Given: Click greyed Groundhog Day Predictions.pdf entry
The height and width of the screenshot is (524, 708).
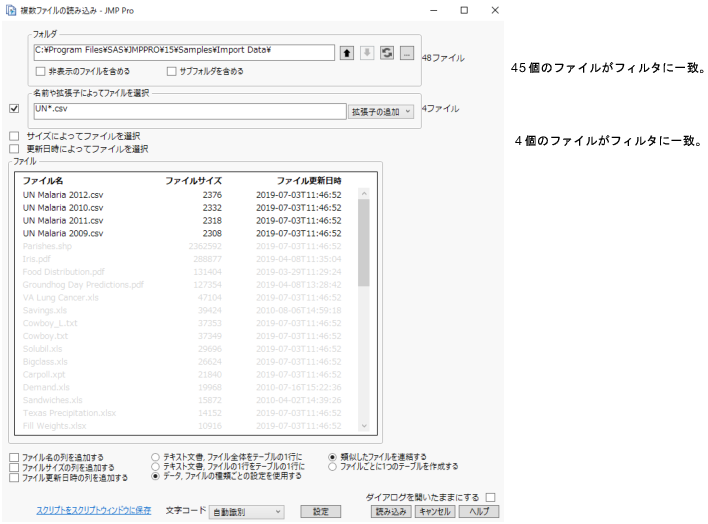Looking at the screenshot, I should (x=83, y=285).
